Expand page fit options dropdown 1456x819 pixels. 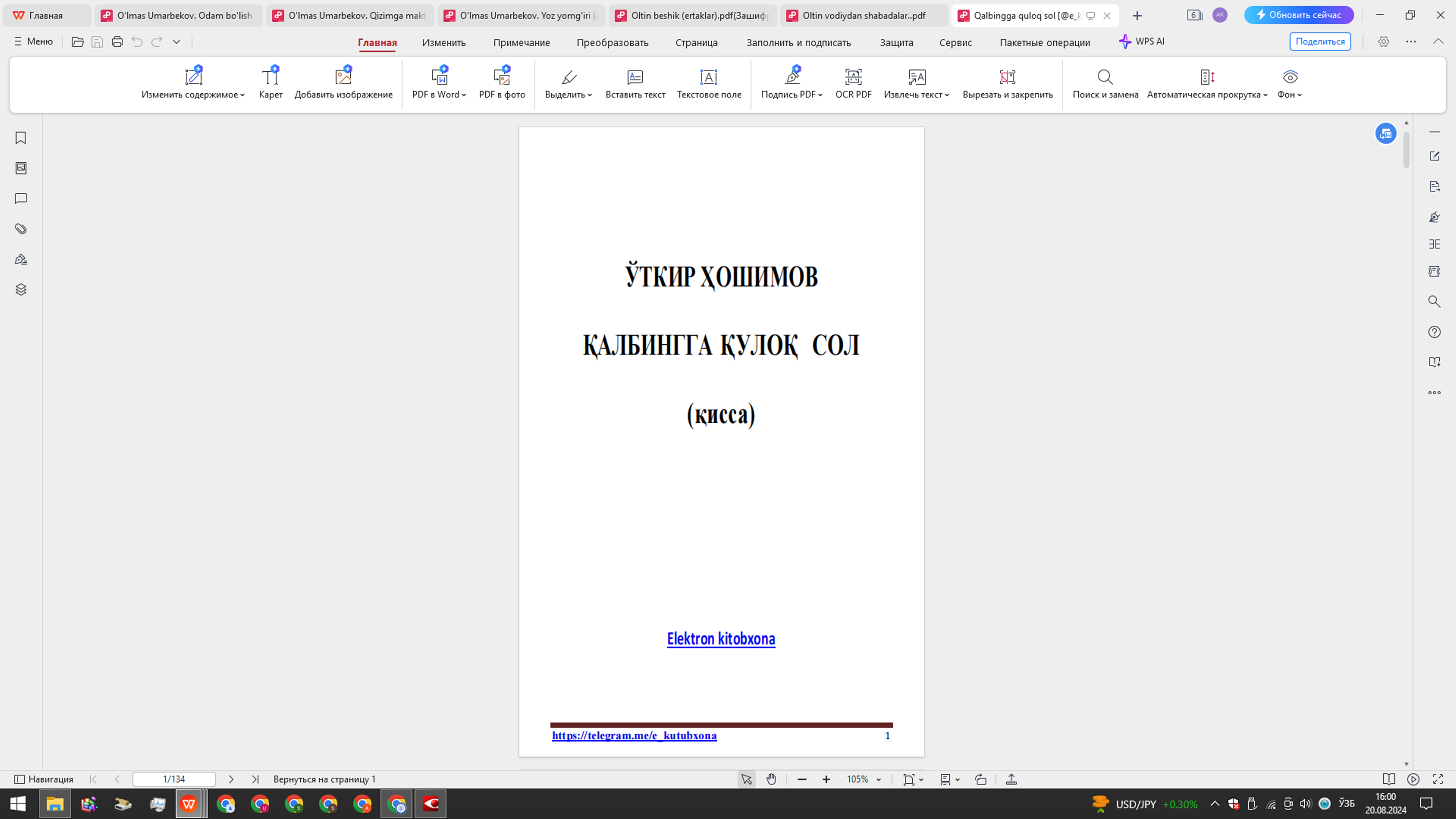point(921,780)
